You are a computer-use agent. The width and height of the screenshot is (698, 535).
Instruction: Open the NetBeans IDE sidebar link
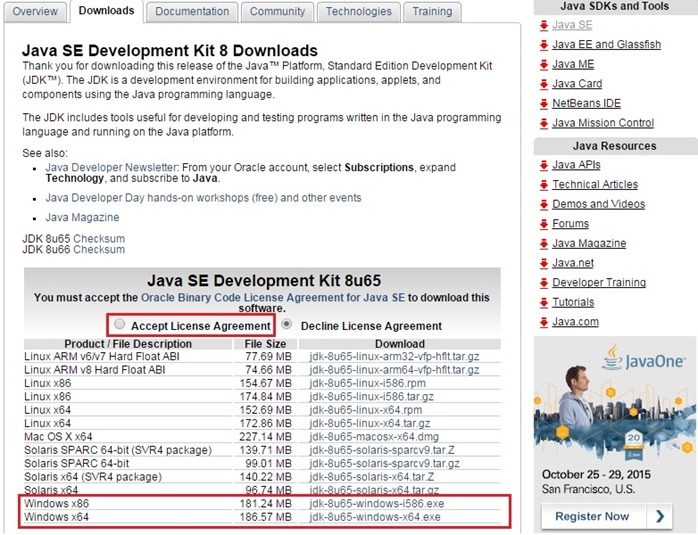586,103
